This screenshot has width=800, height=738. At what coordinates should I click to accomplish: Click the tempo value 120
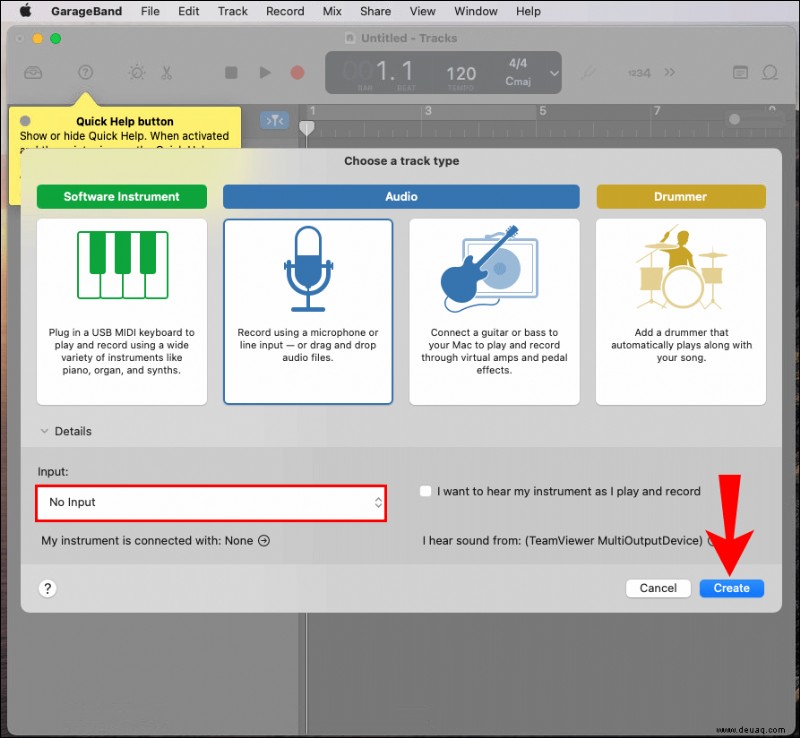(461, 74)
